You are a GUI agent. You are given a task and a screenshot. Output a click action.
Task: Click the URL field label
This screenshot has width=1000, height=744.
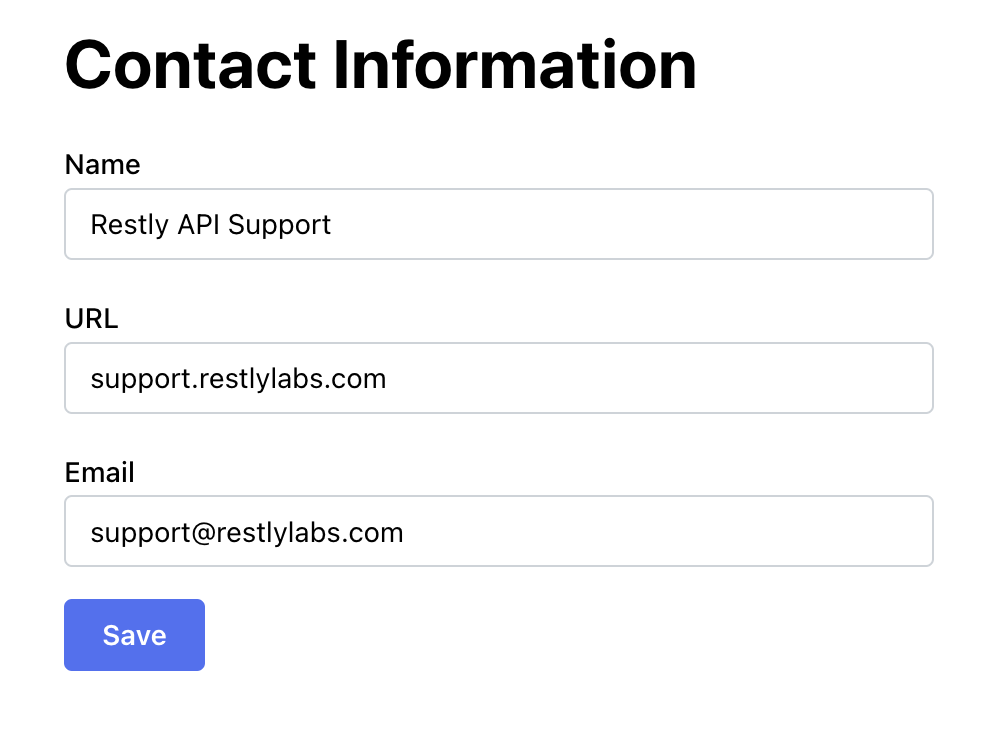click(91, 318)
